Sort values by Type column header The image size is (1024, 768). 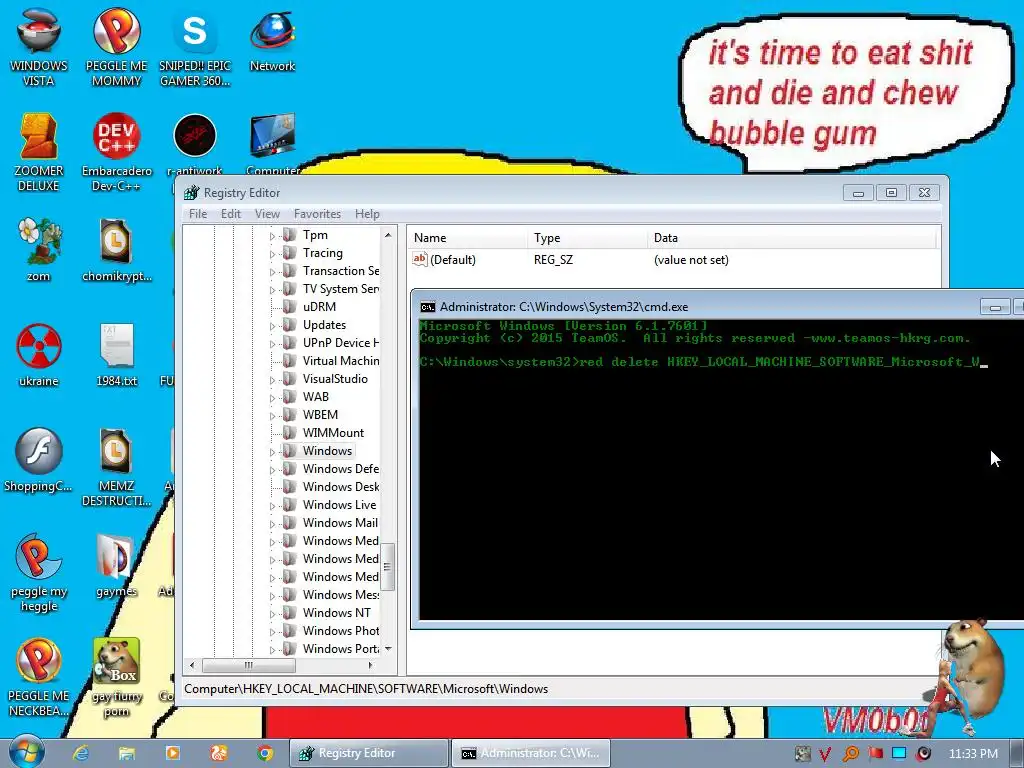tap(587, 238)
